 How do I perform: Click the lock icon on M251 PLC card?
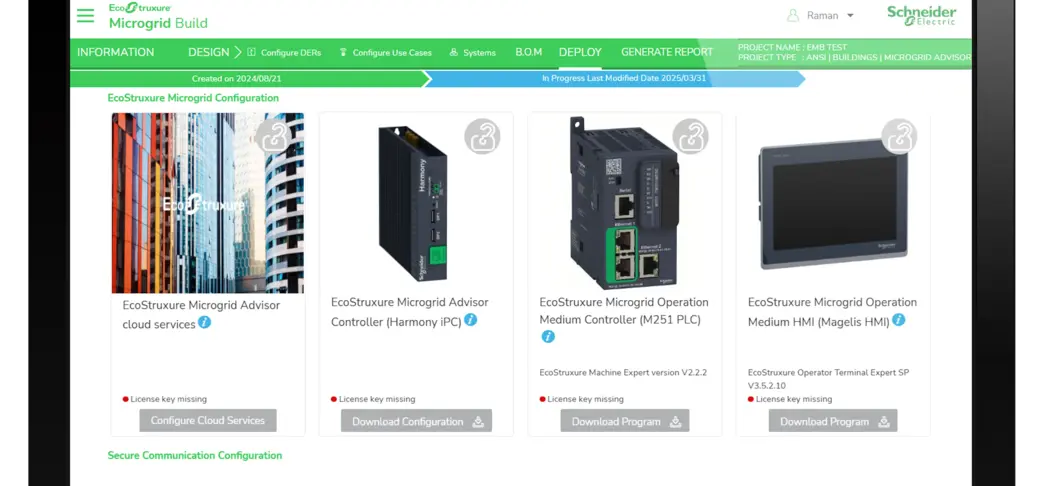[690, 136]
